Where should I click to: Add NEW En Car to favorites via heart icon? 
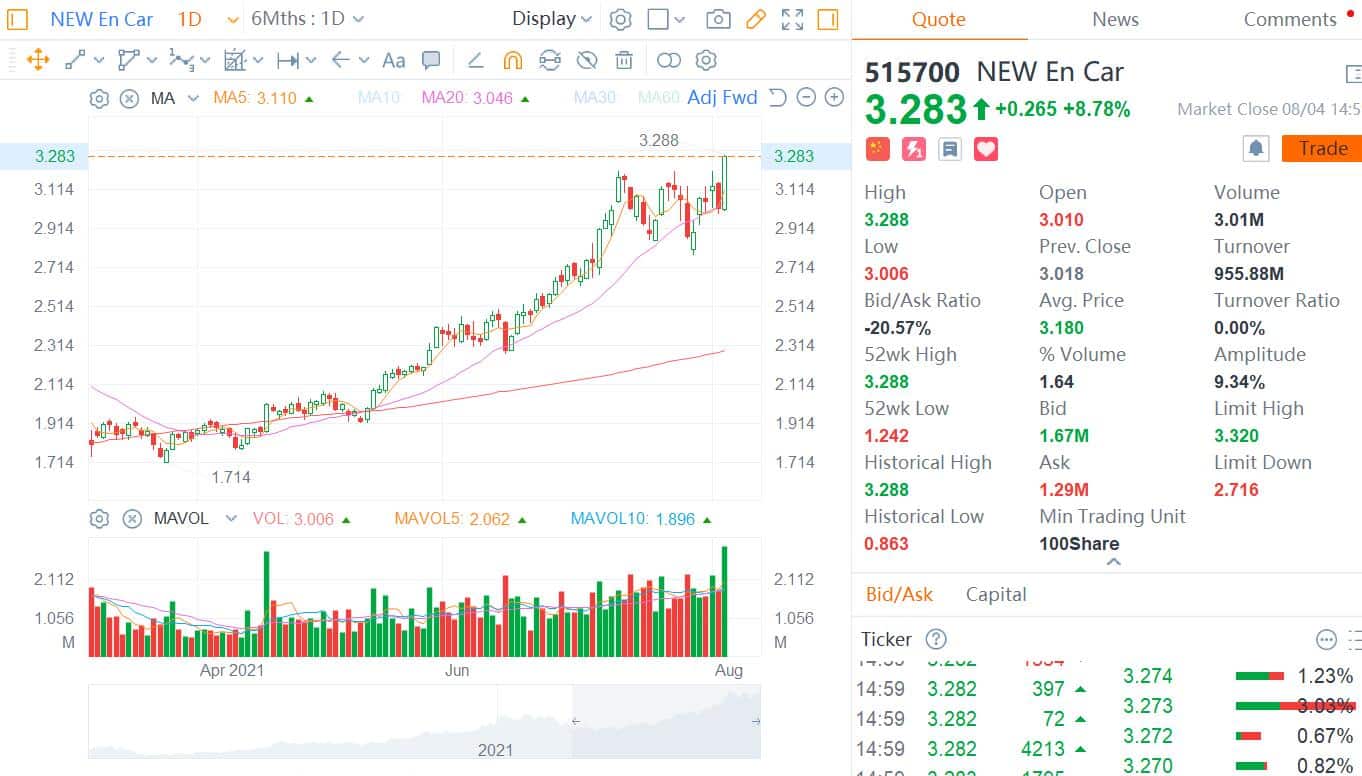point(986,148)
